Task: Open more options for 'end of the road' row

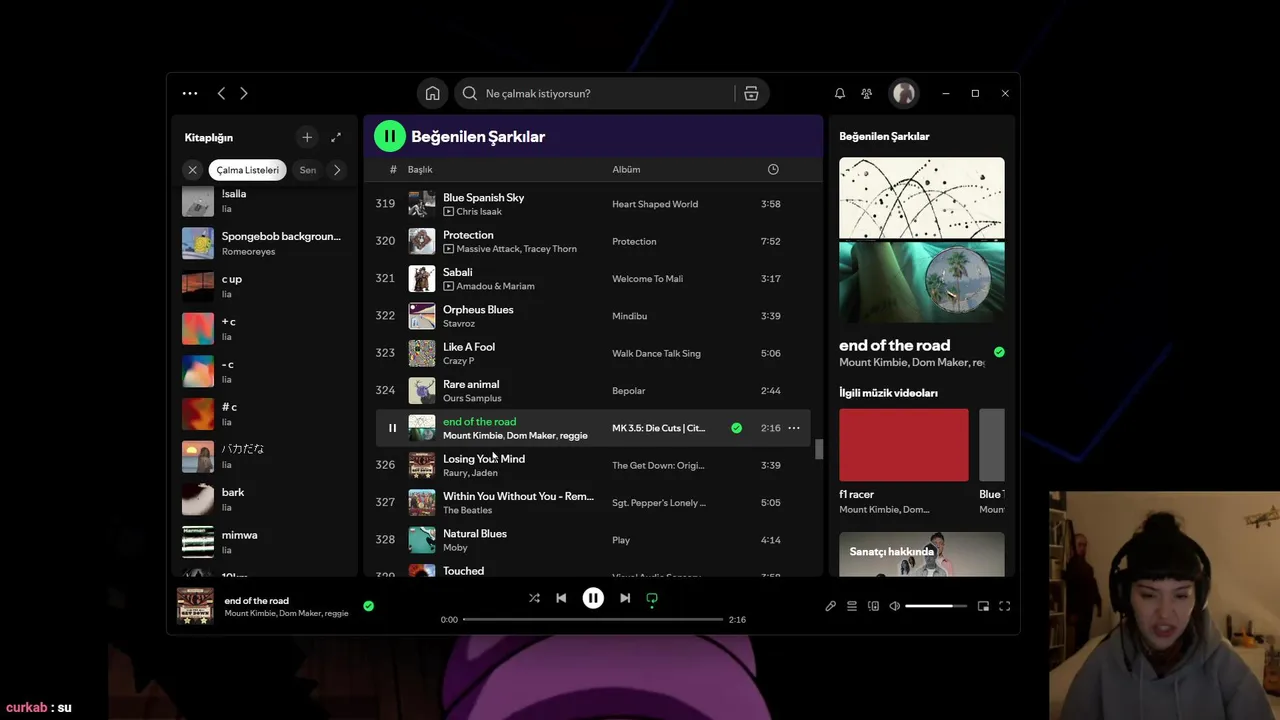Action: pos(794,428)
